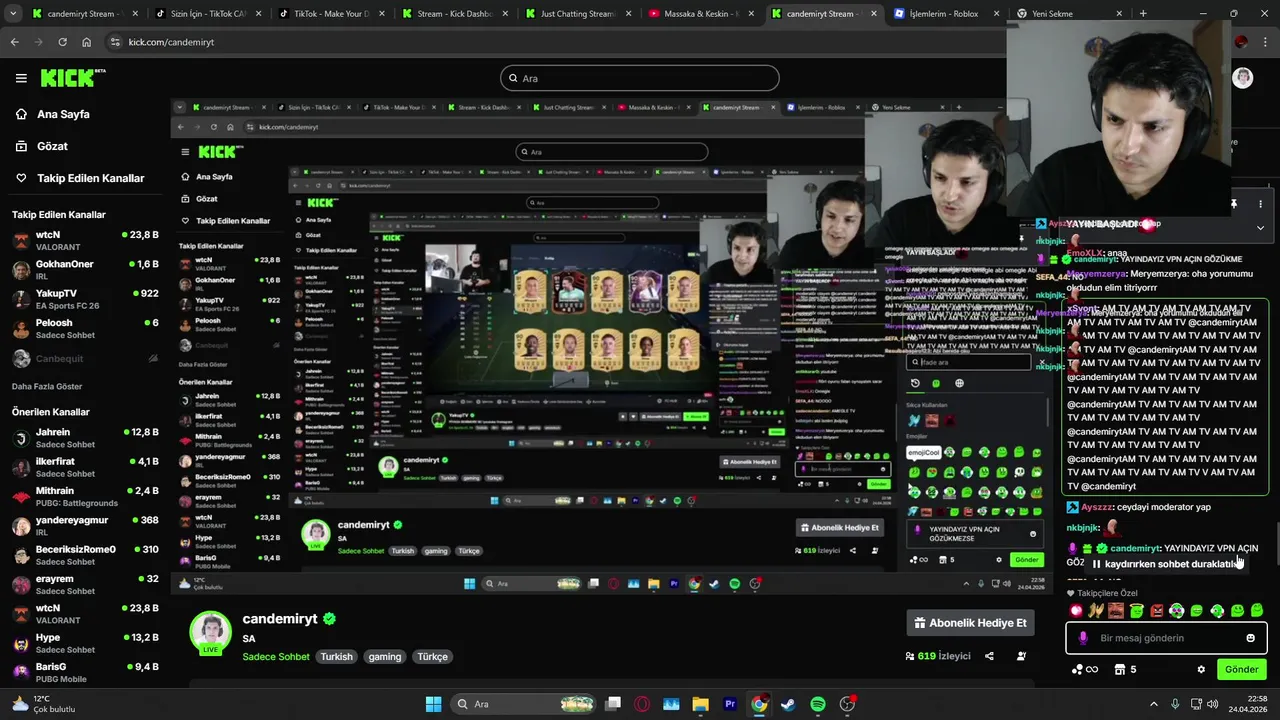Open YakupTV channel in sidebar
1280x720 pixels.
click(x=85, y=299)
